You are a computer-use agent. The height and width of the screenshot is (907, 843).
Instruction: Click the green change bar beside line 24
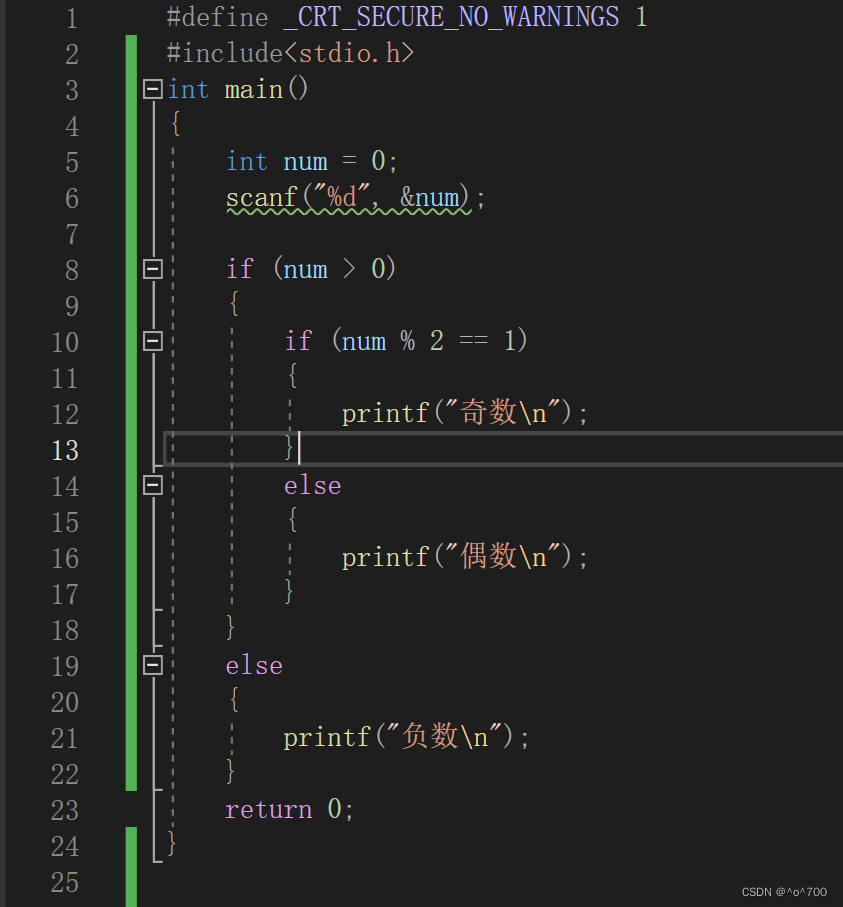tap(131, 845)
